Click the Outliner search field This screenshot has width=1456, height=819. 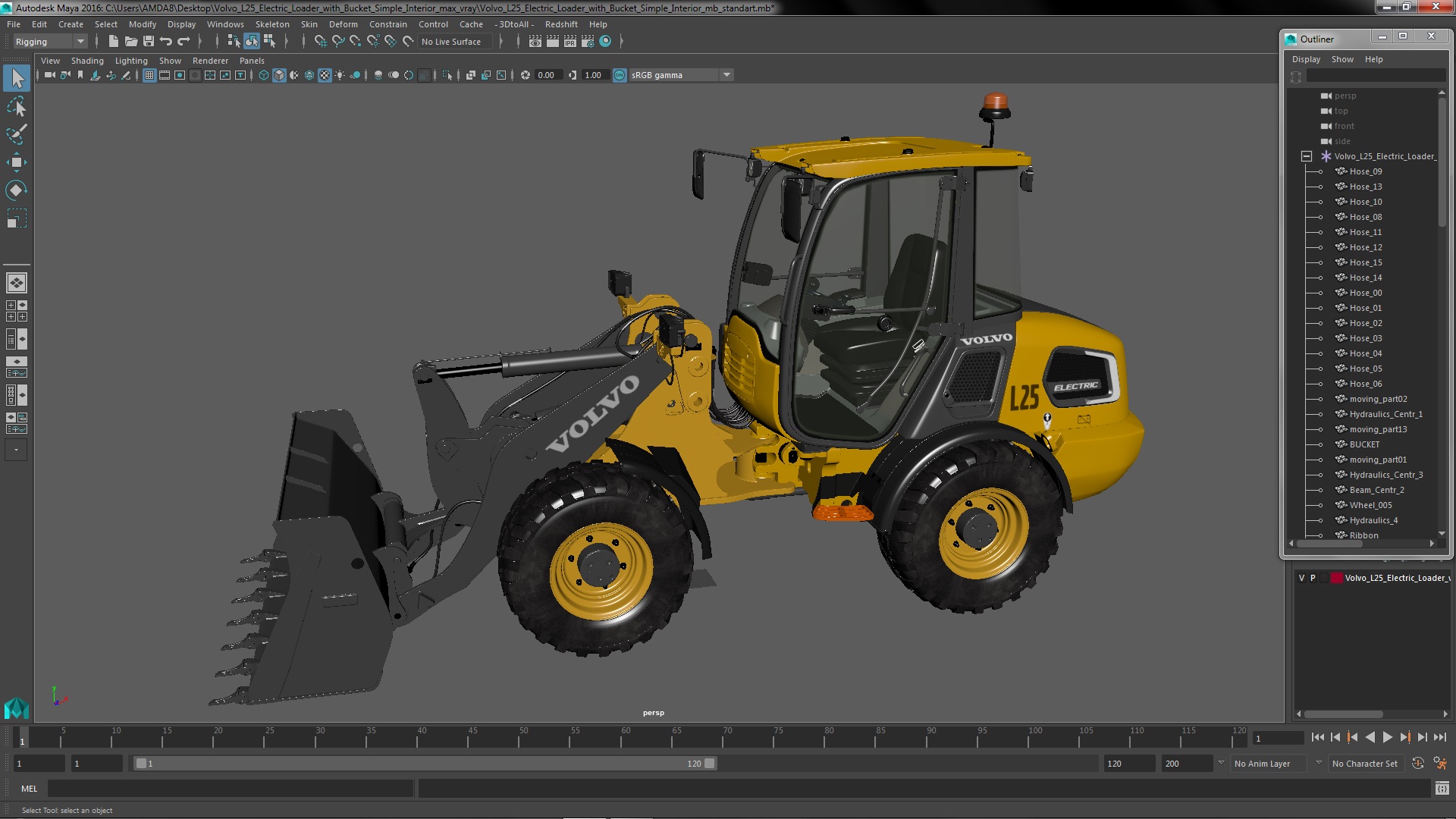(x=1376, y=76)
